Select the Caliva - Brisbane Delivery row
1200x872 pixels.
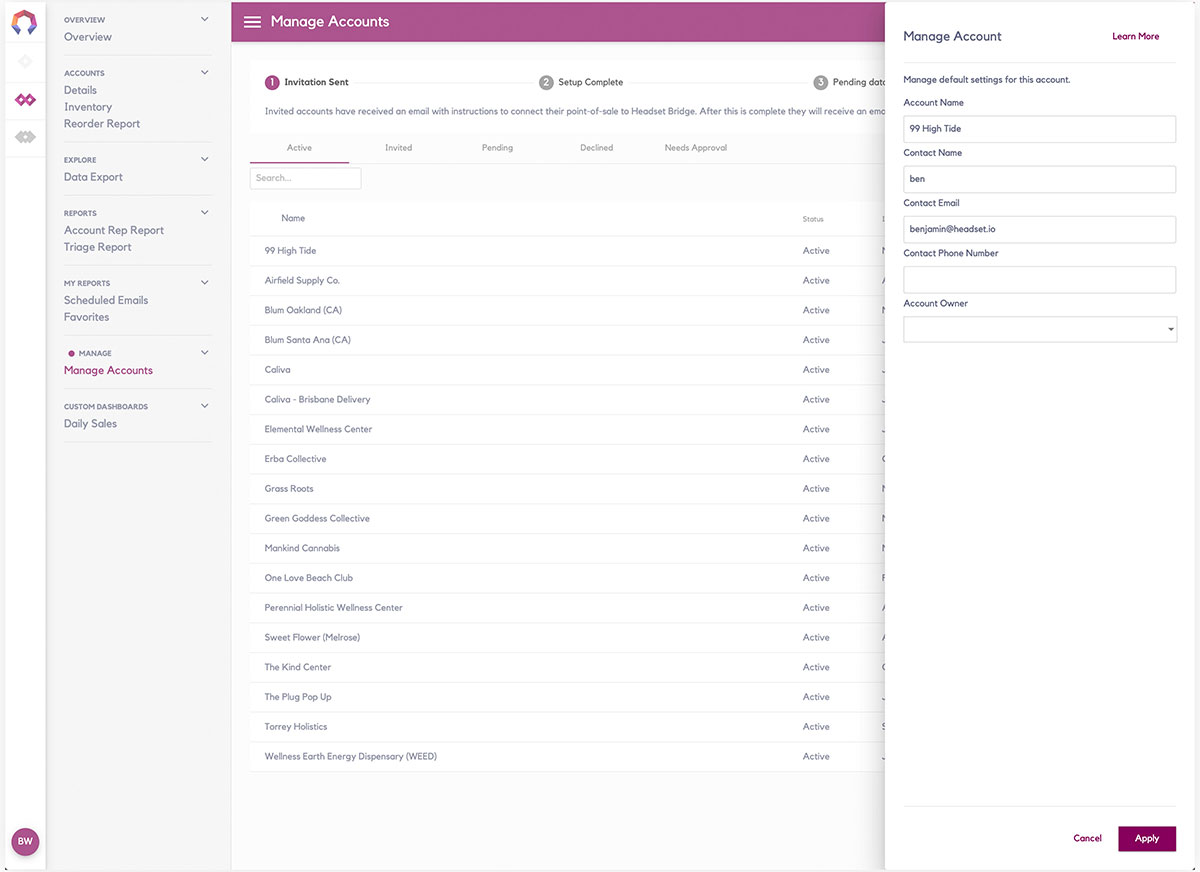click(x=567, y=400)
